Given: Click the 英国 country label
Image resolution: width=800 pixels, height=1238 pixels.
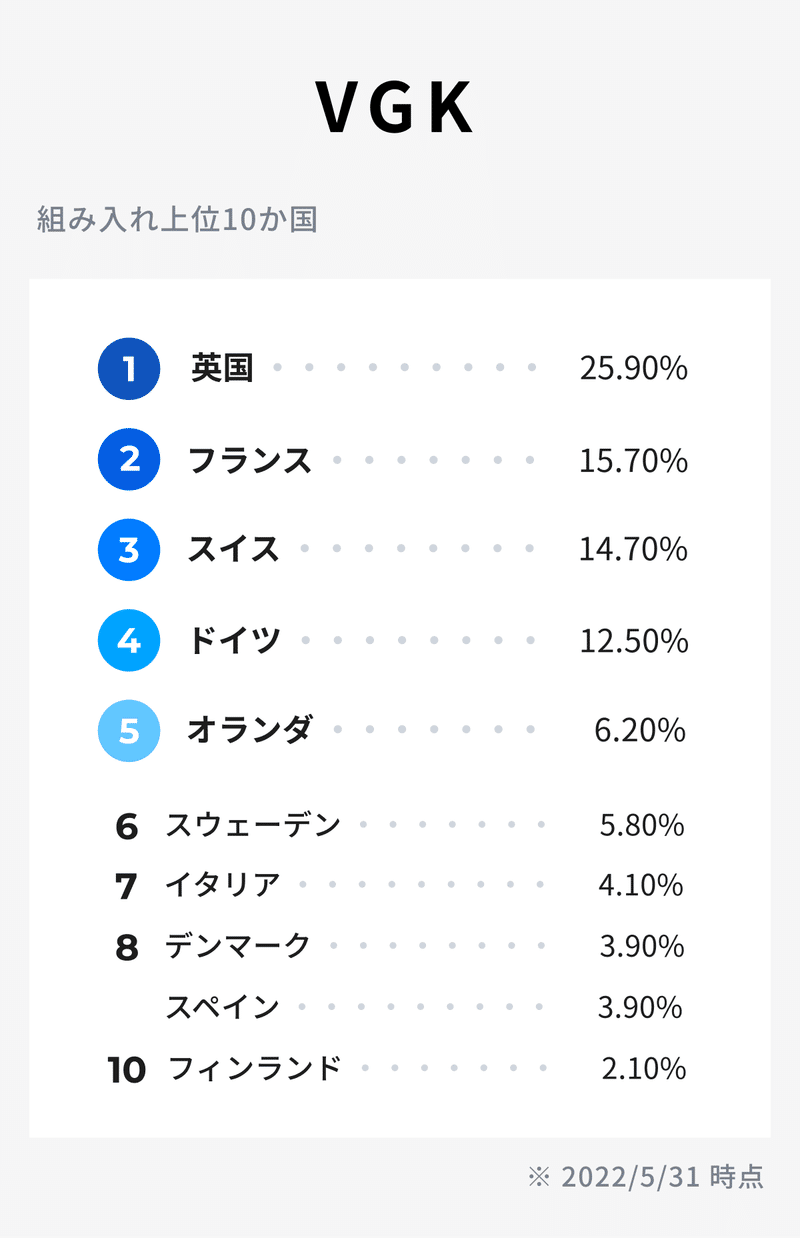Looking at the screenshot, I should point(222,368).
